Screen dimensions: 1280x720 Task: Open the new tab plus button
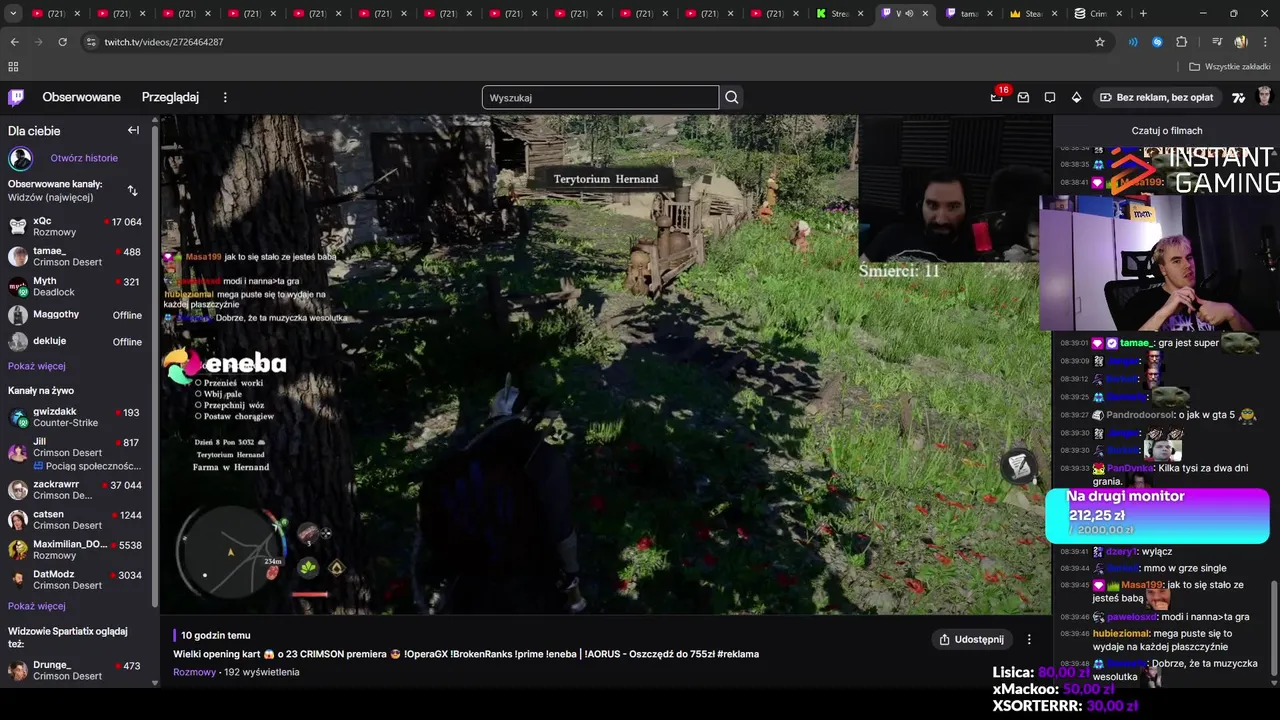(x=1143, y=13)
